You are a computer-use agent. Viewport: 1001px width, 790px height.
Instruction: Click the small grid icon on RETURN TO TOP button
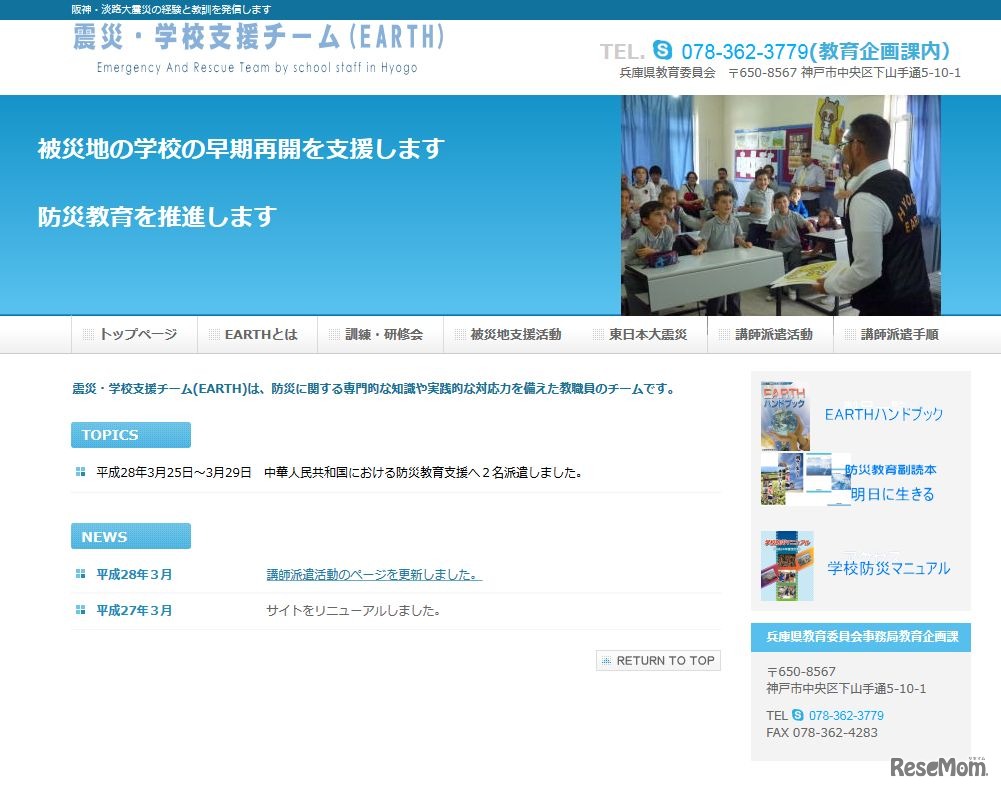(x=606, y=660)
